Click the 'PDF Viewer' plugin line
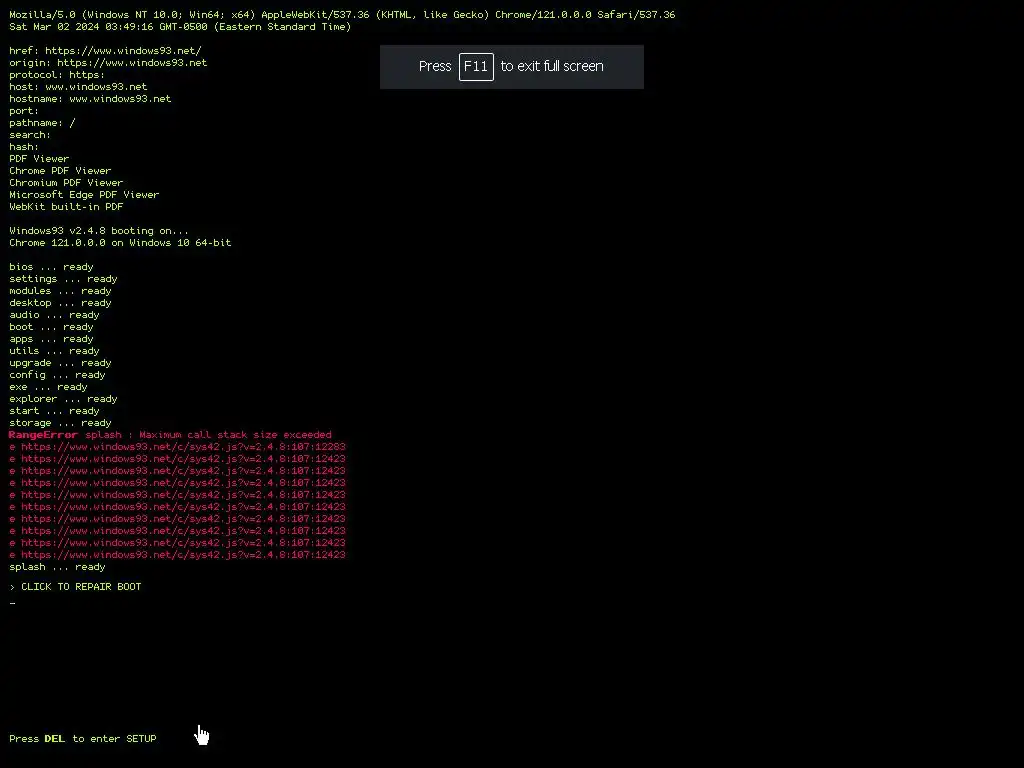 tap(39, 159)
